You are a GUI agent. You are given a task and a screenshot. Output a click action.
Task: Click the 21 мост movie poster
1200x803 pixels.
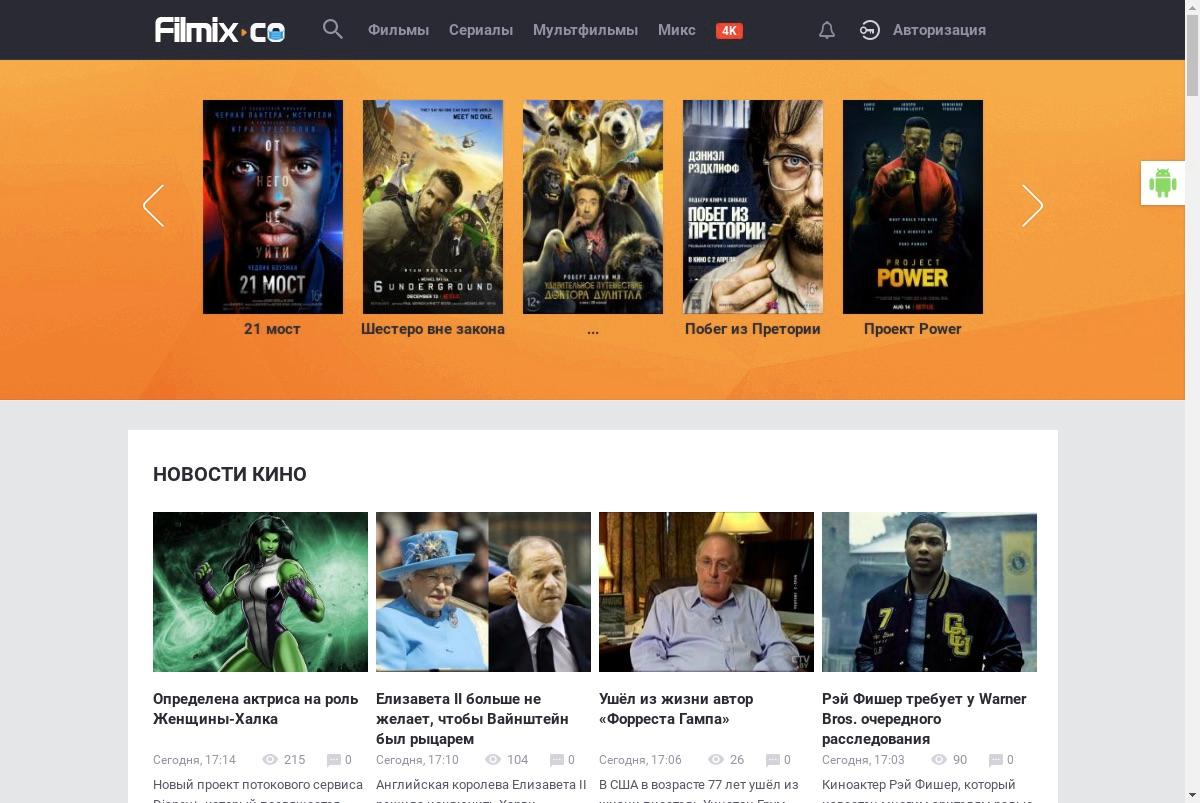[x=273, y=207]
